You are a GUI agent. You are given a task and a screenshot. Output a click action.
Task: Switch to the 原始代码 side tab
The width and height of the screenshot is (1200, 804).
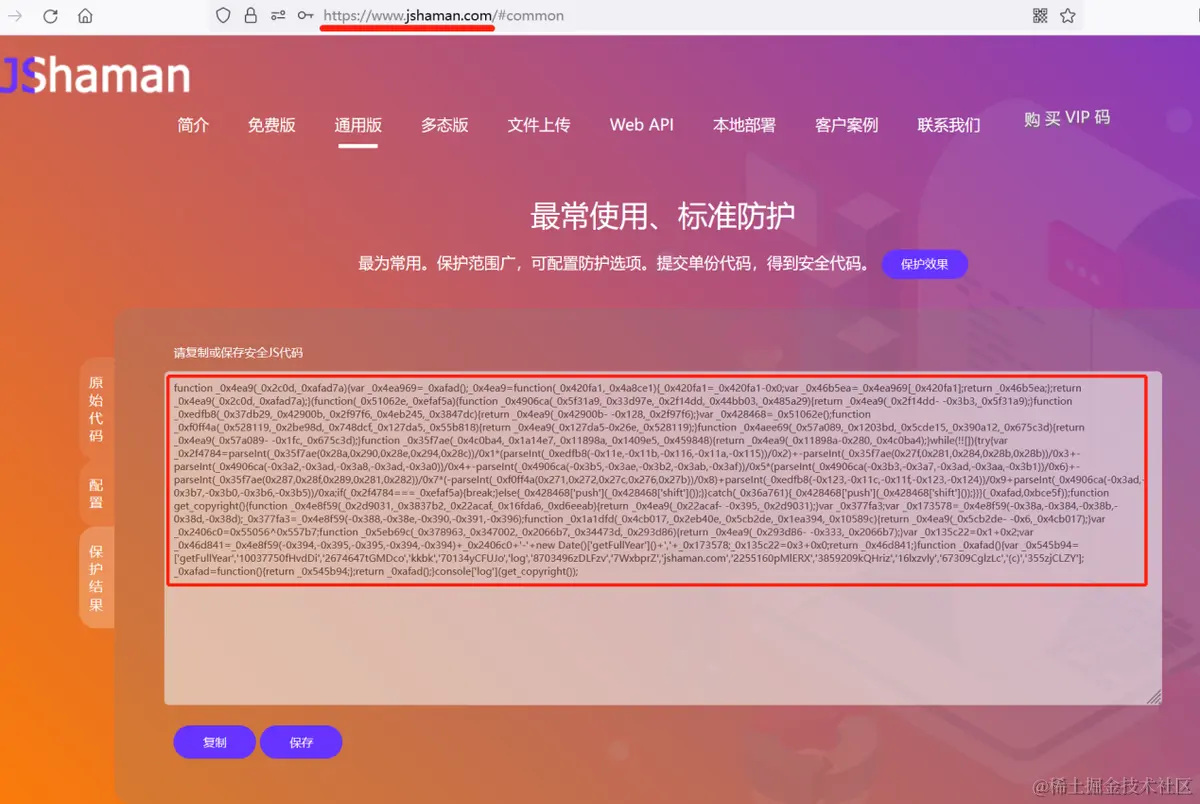click(96, 409)
